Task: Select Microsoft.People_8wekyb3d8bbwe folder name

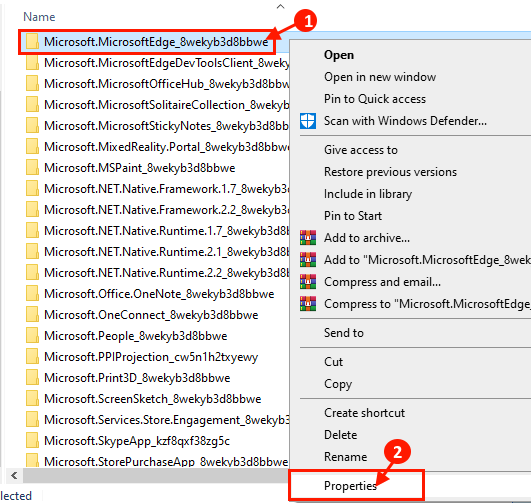Action: 135,336
